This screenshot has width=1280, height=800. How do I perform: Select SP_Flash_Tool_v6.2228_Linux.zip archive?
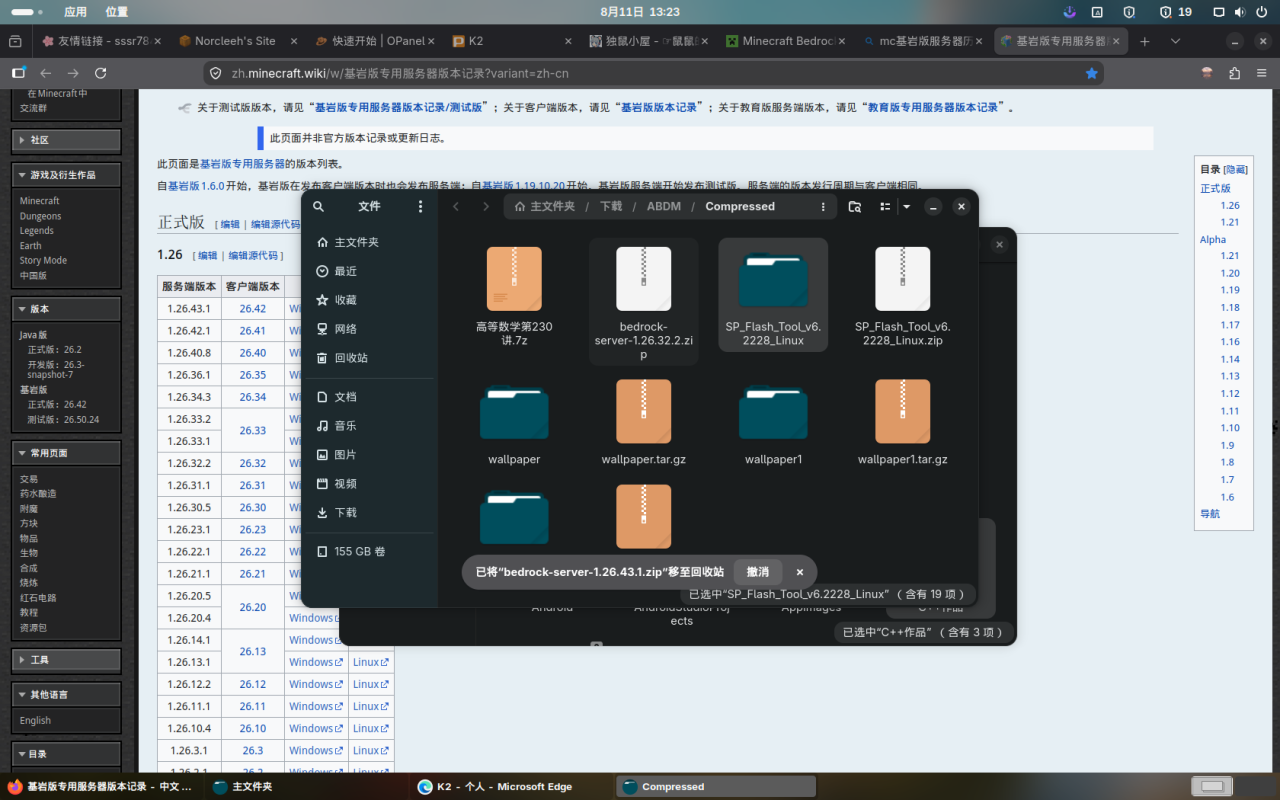click(x=902, y=293)
